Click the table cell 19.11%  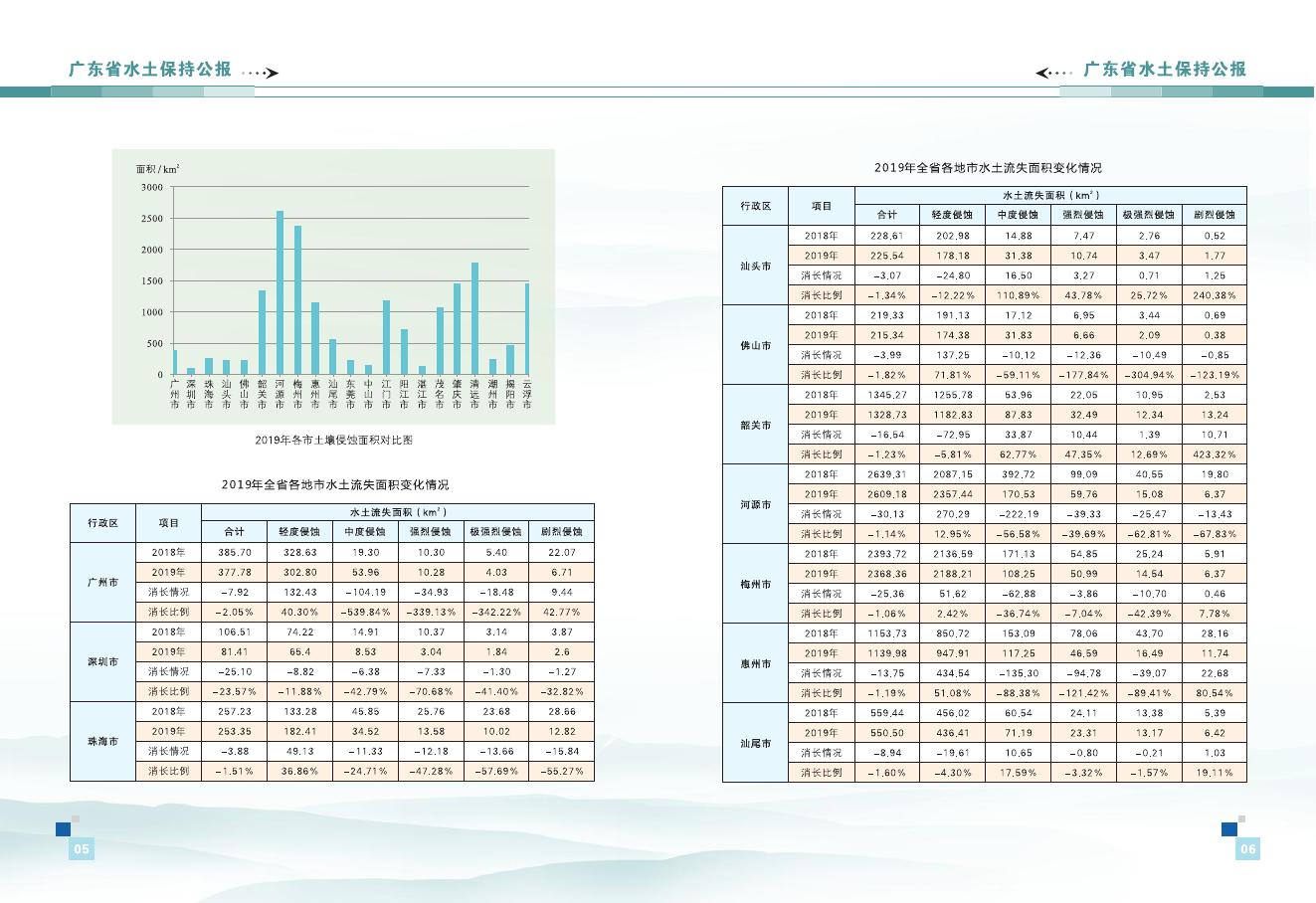(1215, 773)
